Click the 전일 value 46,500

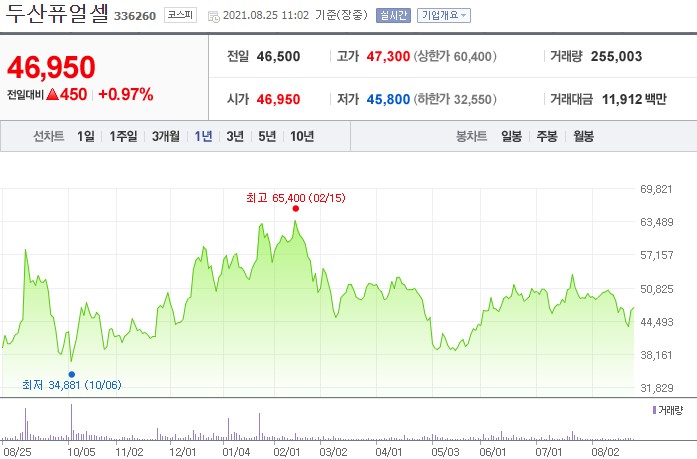(x=278, y=56)
